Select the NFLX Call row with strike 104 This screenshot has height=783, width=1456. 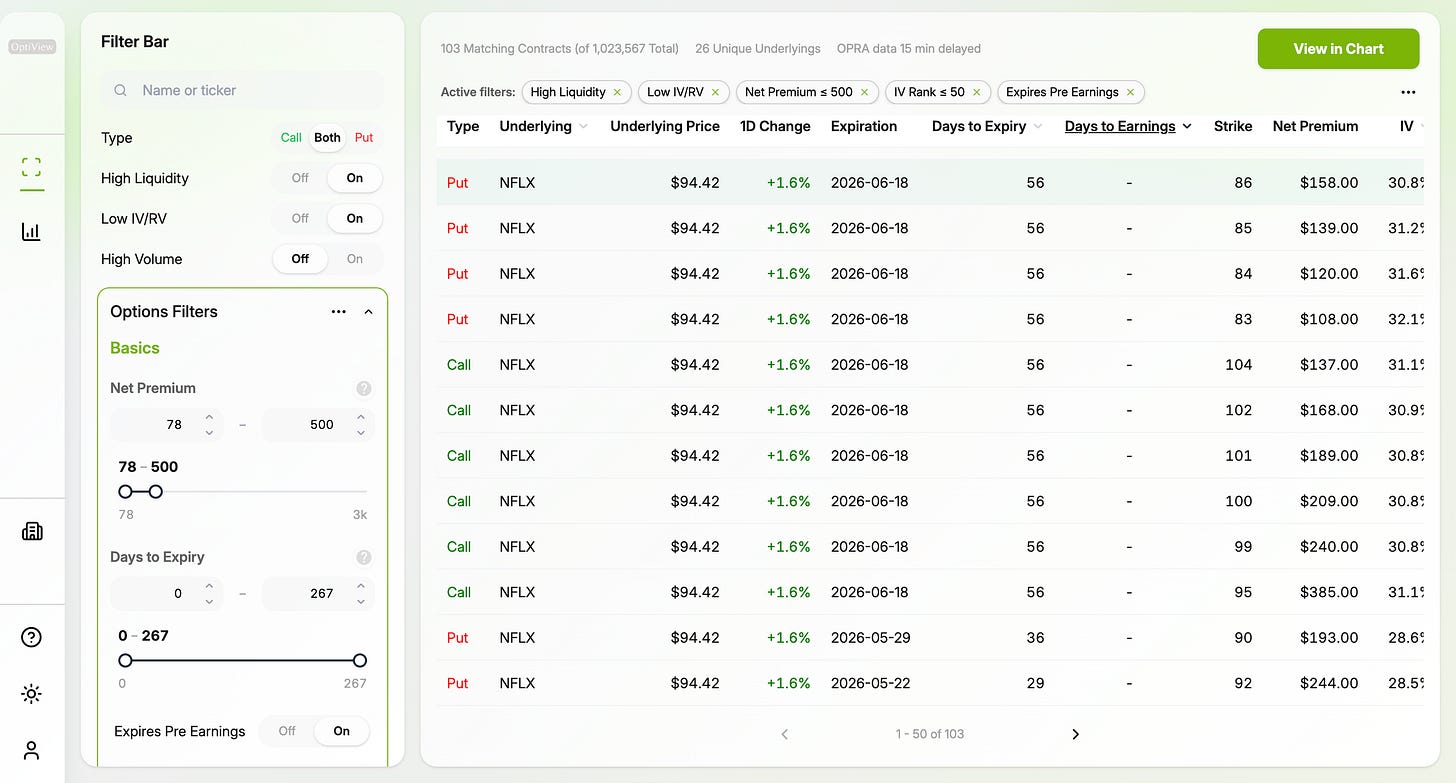930,365
